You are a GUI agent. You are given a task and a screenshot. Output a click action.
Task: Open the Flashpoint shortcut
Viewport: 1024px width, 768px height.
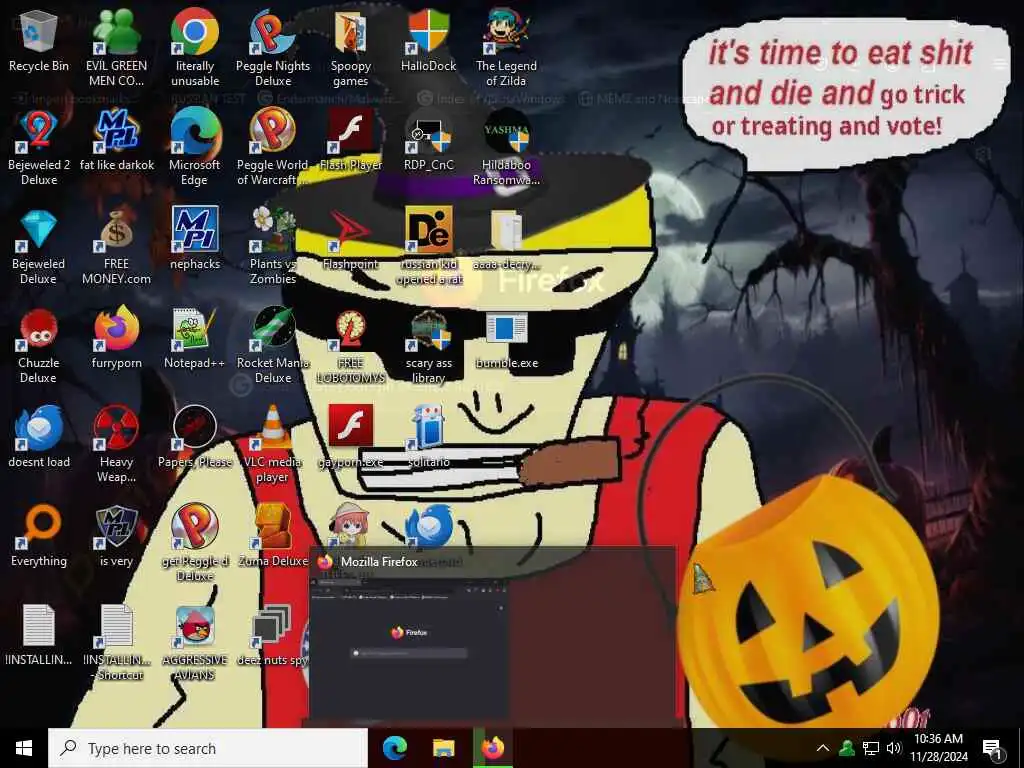pos(351,240)
